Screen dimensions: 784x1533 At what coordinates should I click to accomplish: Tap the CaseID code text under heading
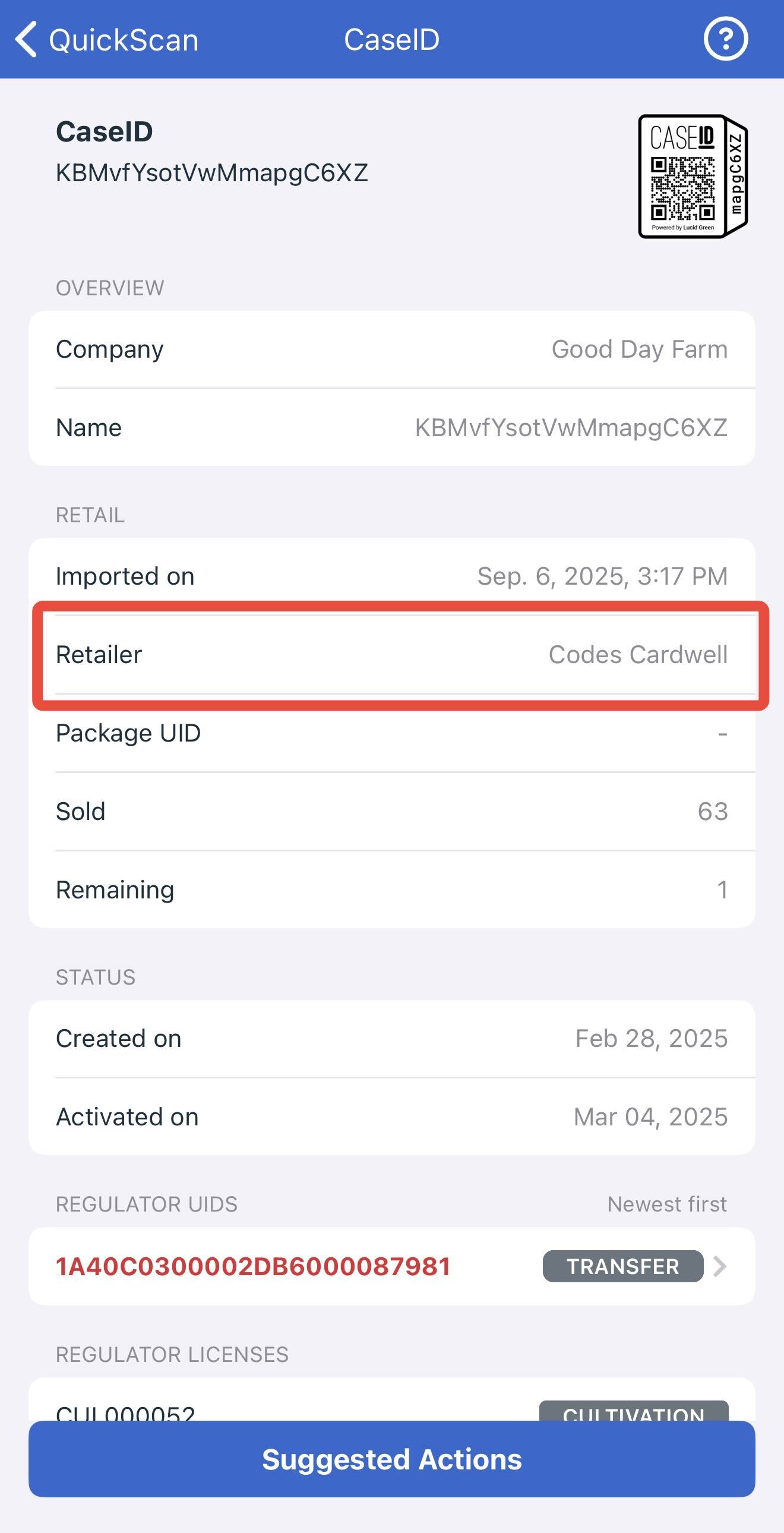click(212, 172)
